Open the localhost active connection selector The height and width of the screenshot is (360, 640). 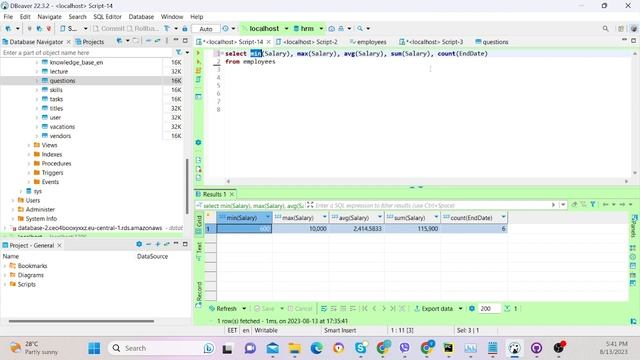(264, 29)
